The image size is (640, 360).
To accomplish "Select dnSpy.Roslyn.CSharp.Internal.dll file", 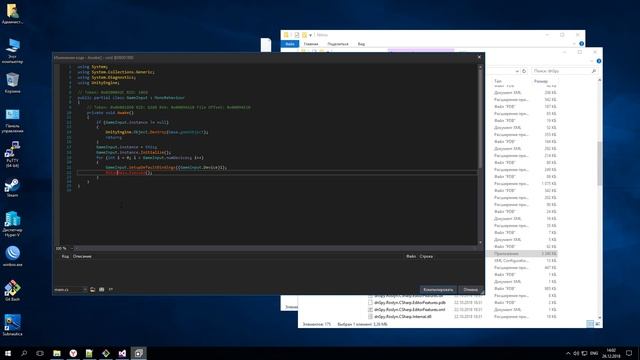I will (x=402, y=316).
